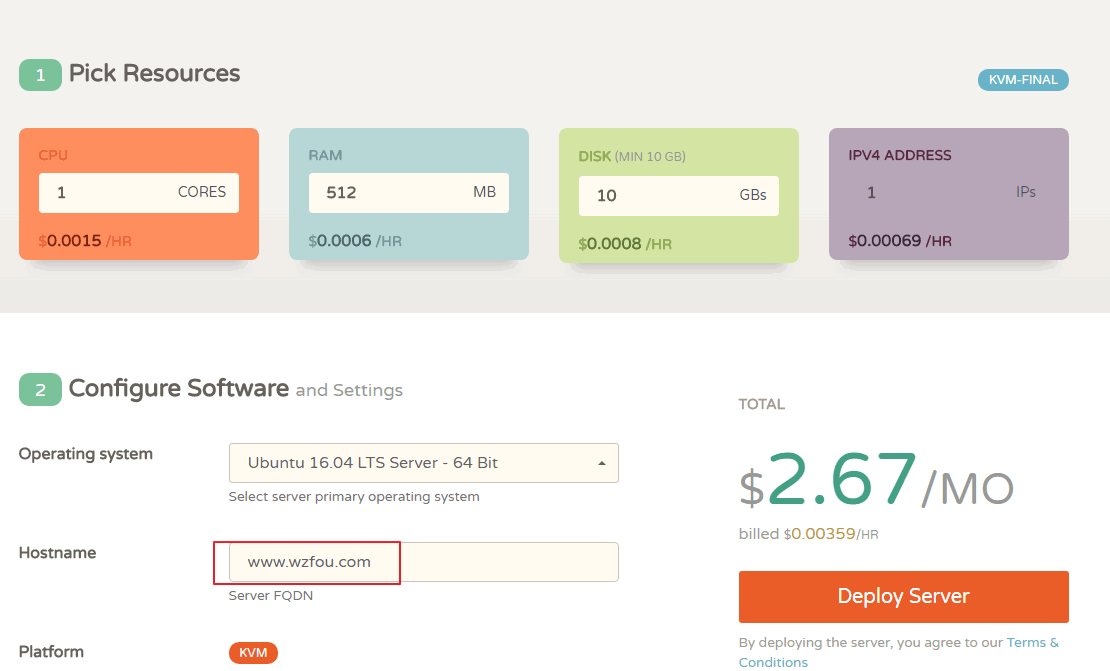
Task: Click the CPU cores input field
Action: coord(138,192)
